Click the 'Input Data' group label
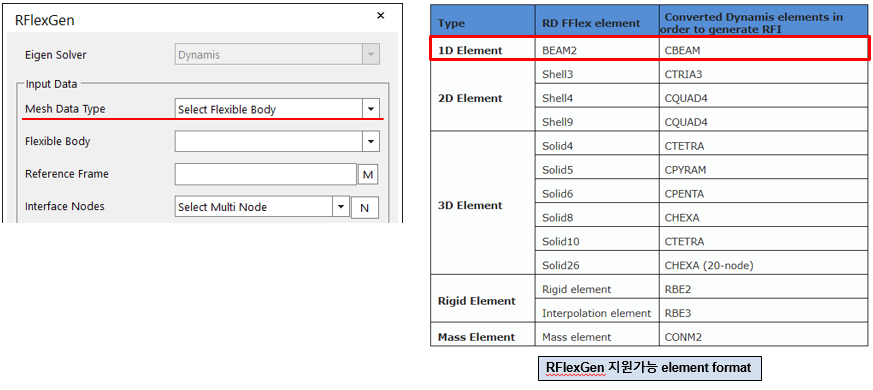The height and width of the screenshot is (390, 873). (52, 84)
